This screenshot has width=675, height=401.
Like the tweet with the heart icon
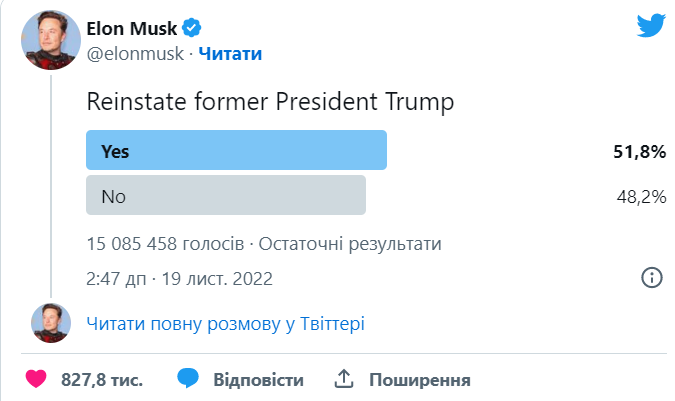pyautogui.click(x=36, y=380)
